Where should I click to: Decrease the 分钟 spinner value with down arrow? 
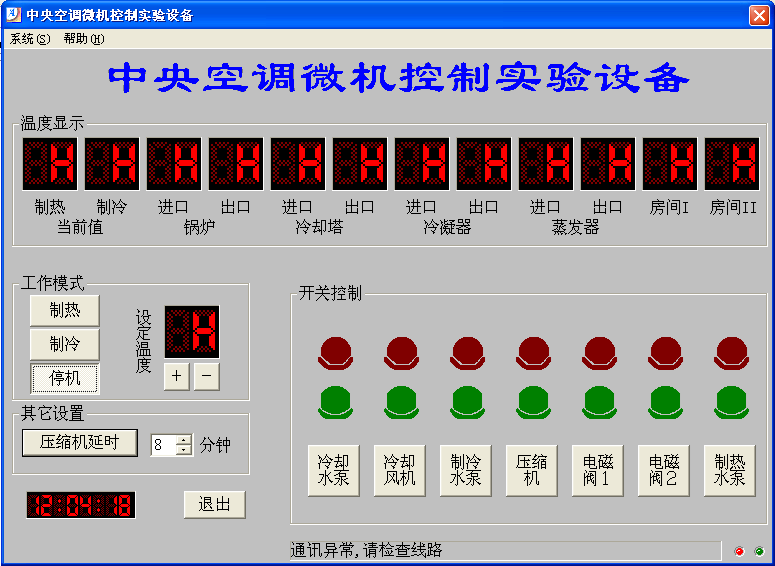pyautogui.click(x=183, y=450)
